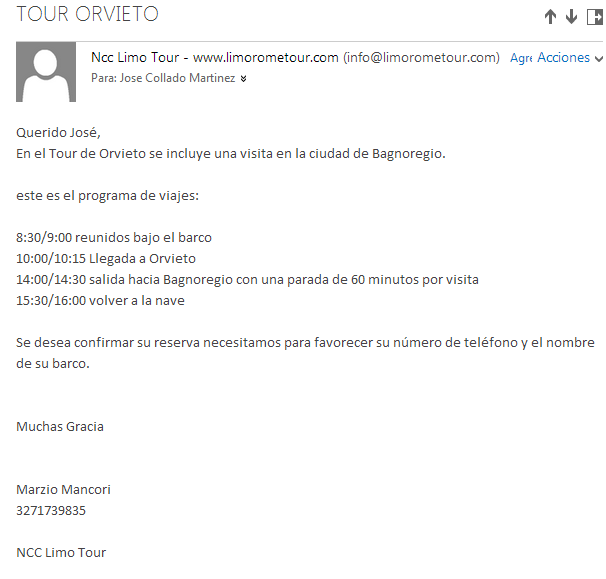Open message in new window icon
Viewport: 606px width, 579px height.
click(594, 17)
